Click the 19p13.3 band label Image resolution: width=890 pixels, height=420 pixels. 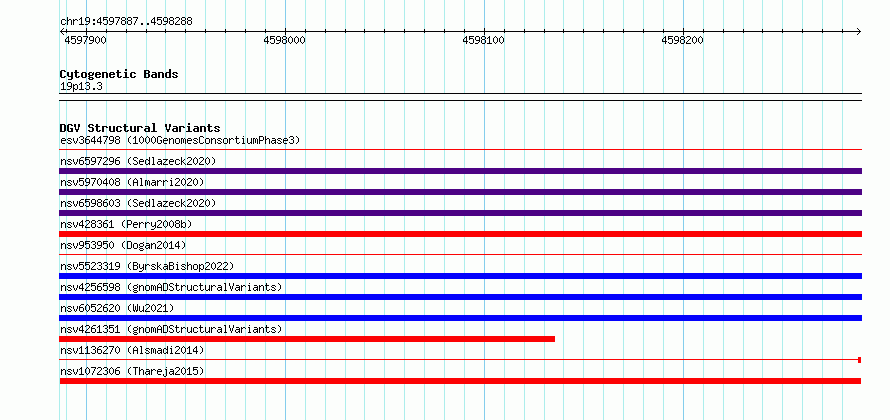(x=81, y=87)
